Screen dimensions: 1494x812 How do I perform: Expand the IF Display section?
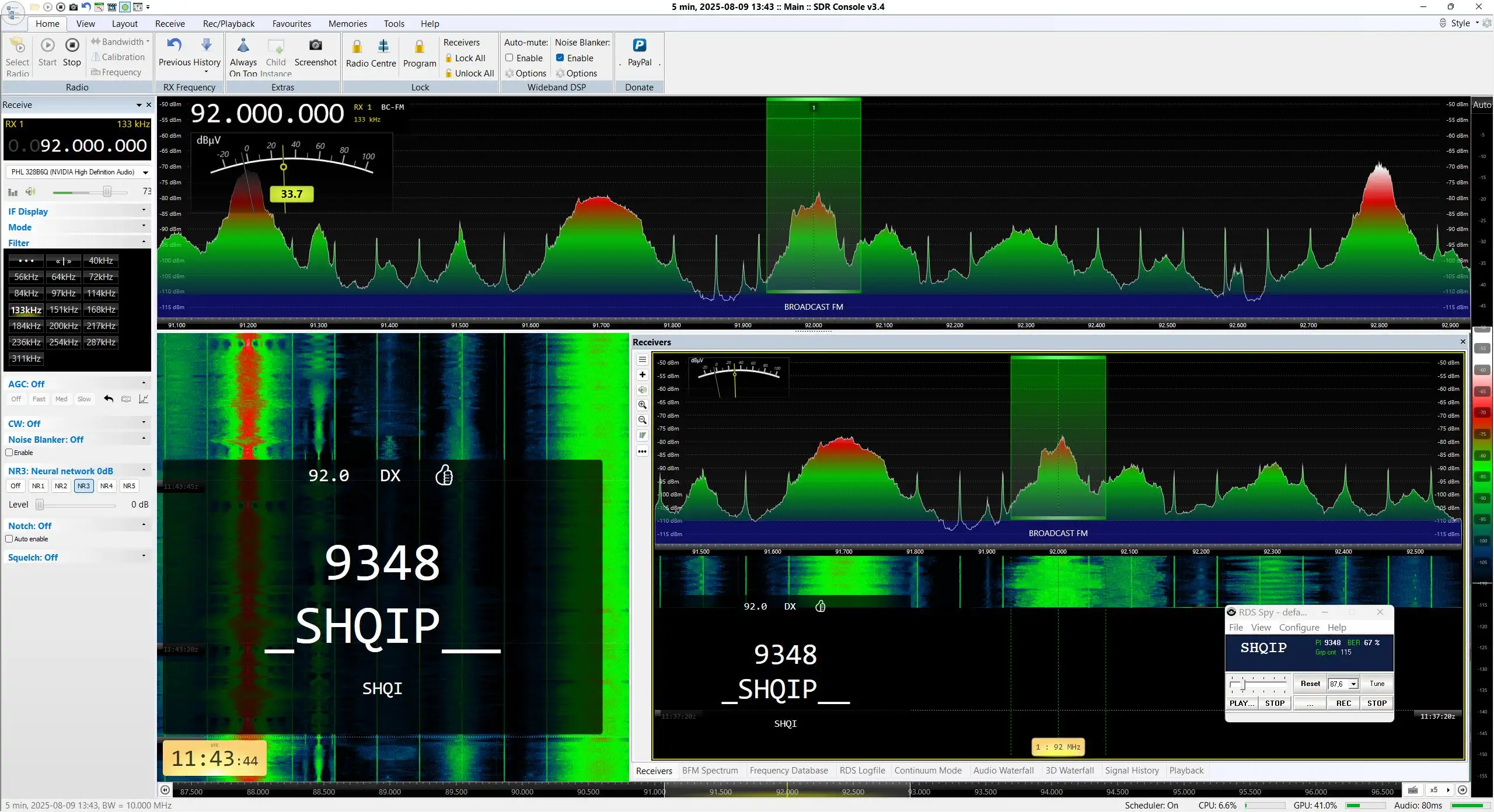(78, 211)
